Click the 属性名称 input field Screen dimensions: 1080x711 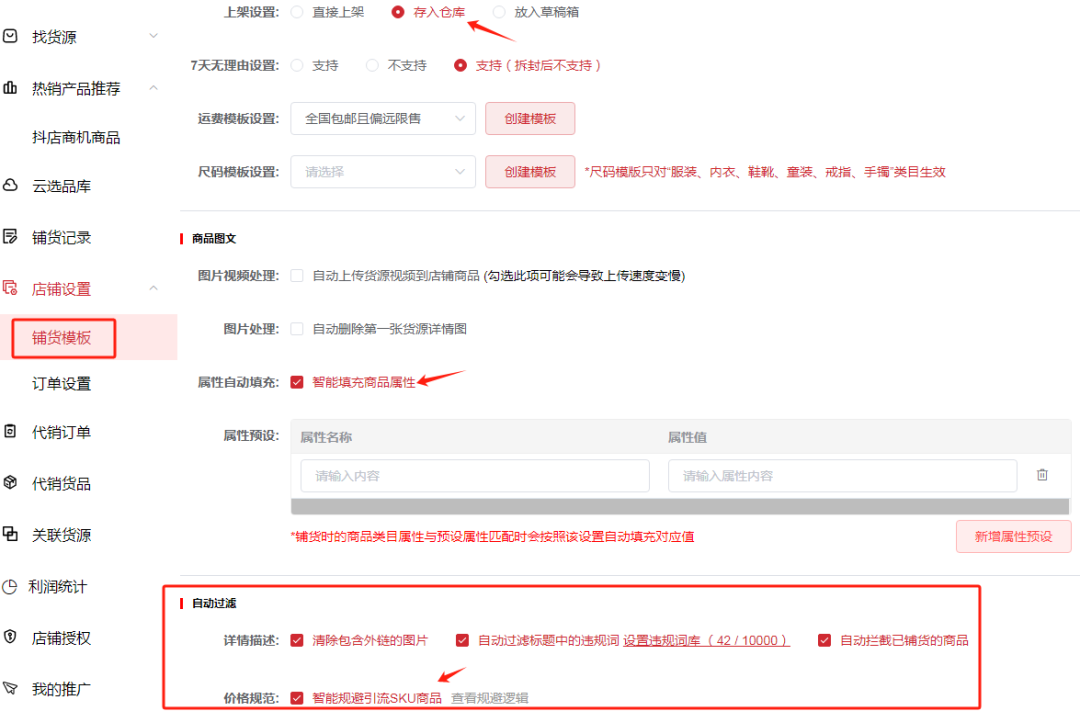(x=475, y=476)
